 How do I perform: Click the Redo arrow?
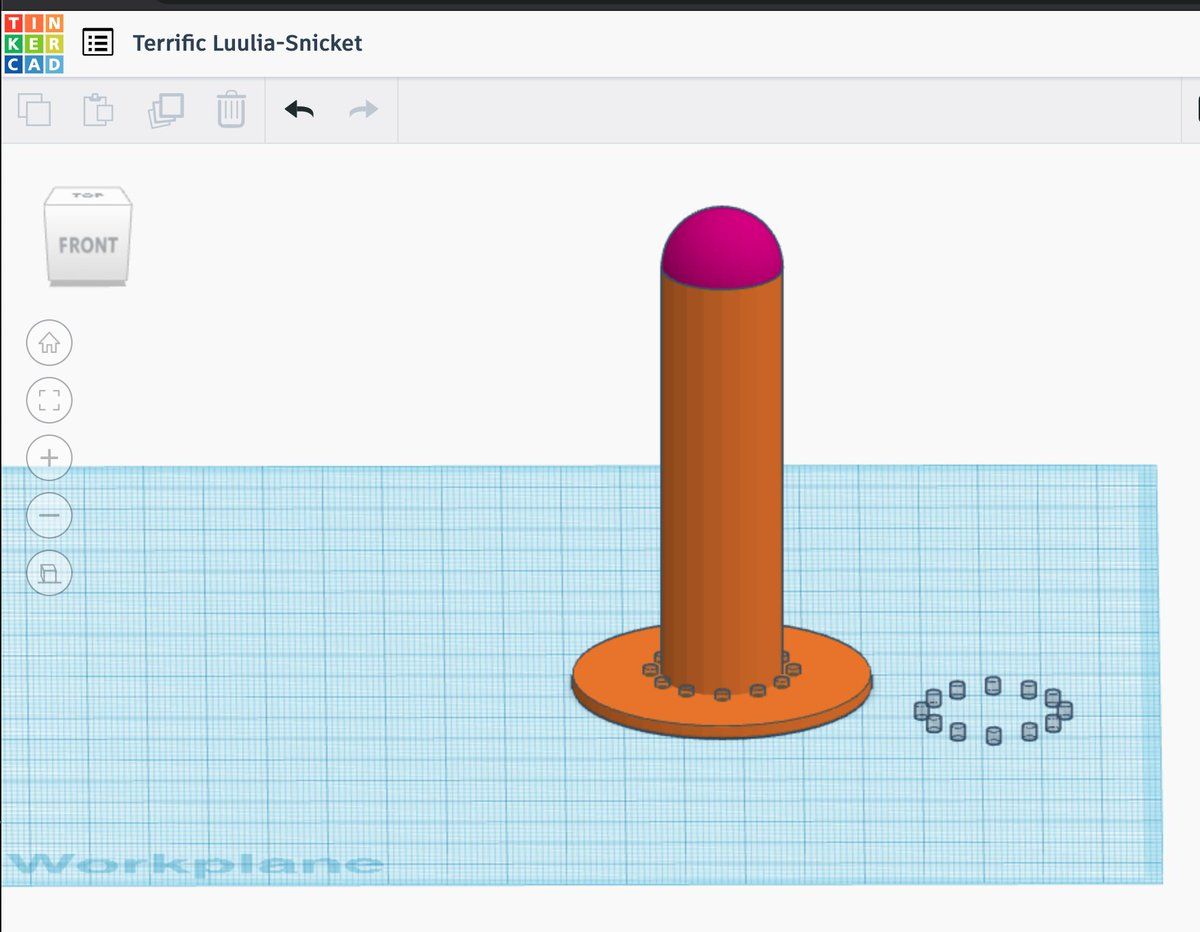click(363, 109)
